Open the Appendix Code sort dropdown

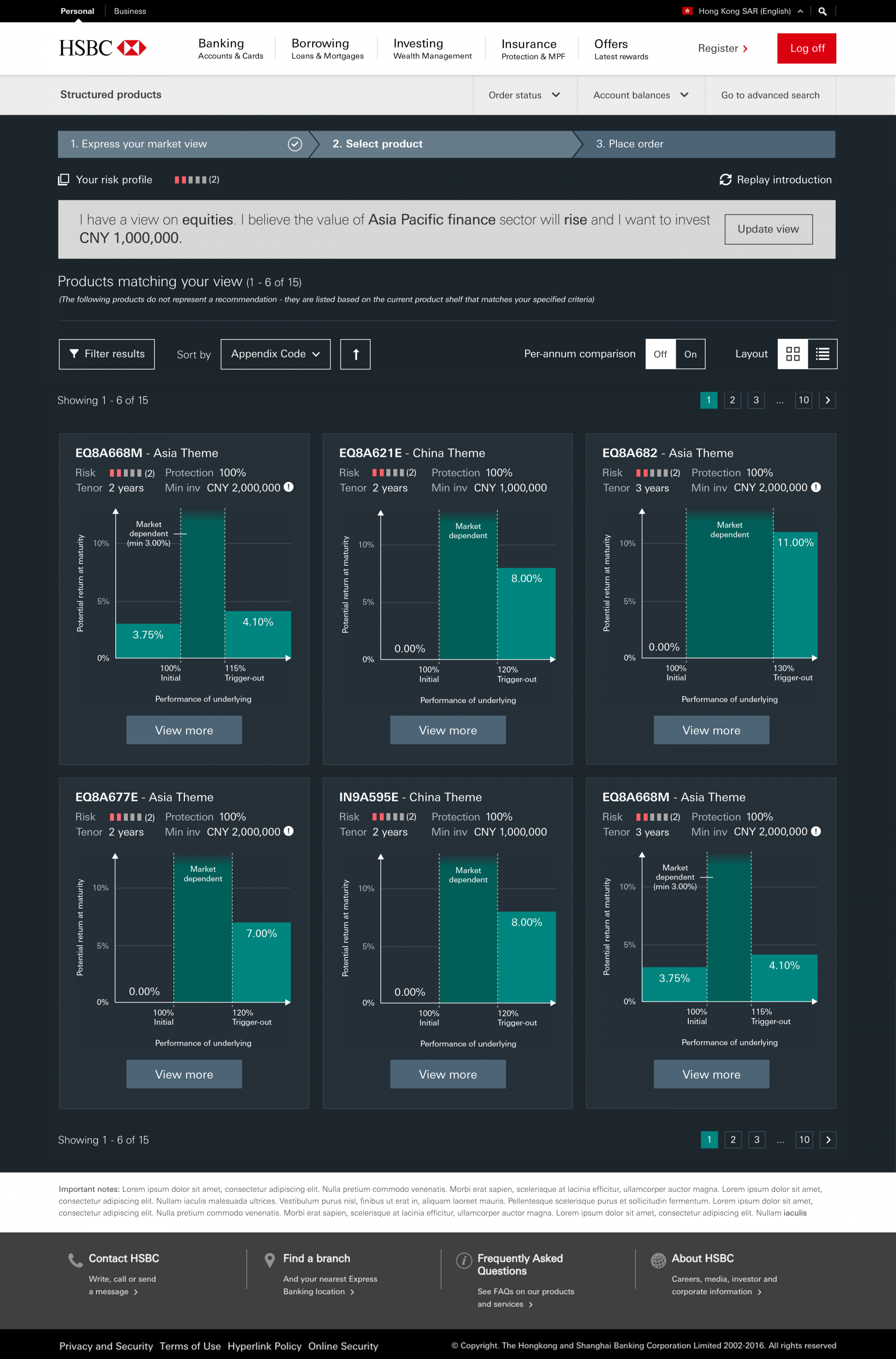click(x=275, y=354)
